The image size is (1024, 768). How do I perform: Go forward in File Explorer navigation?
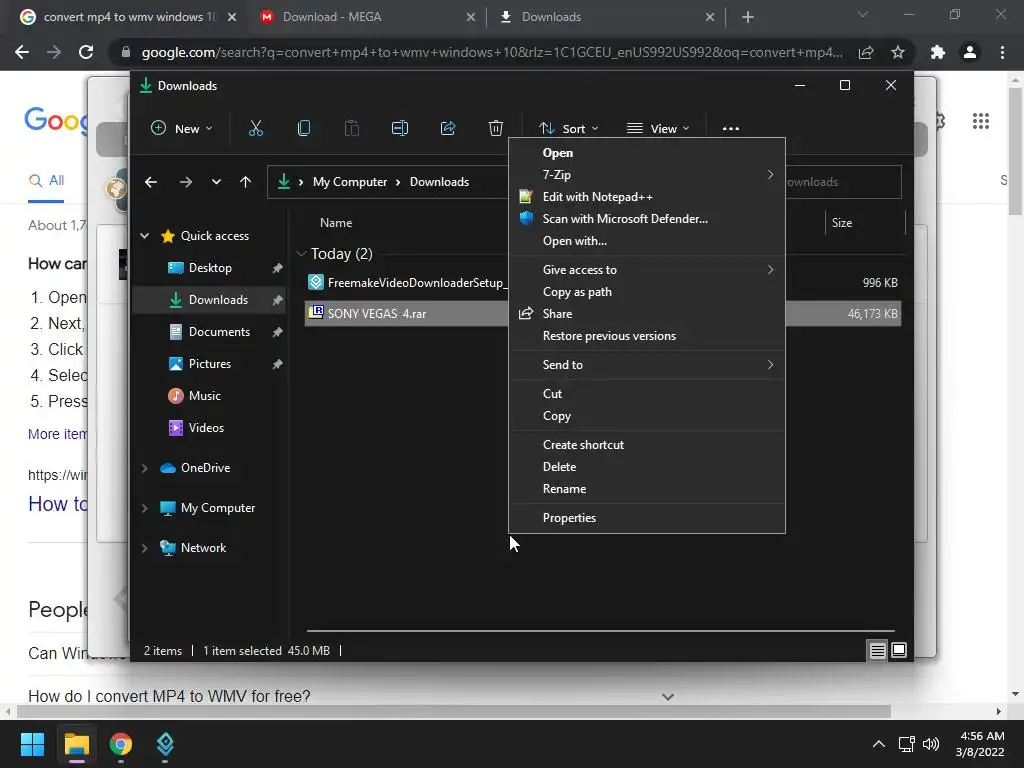click(185, 182)
